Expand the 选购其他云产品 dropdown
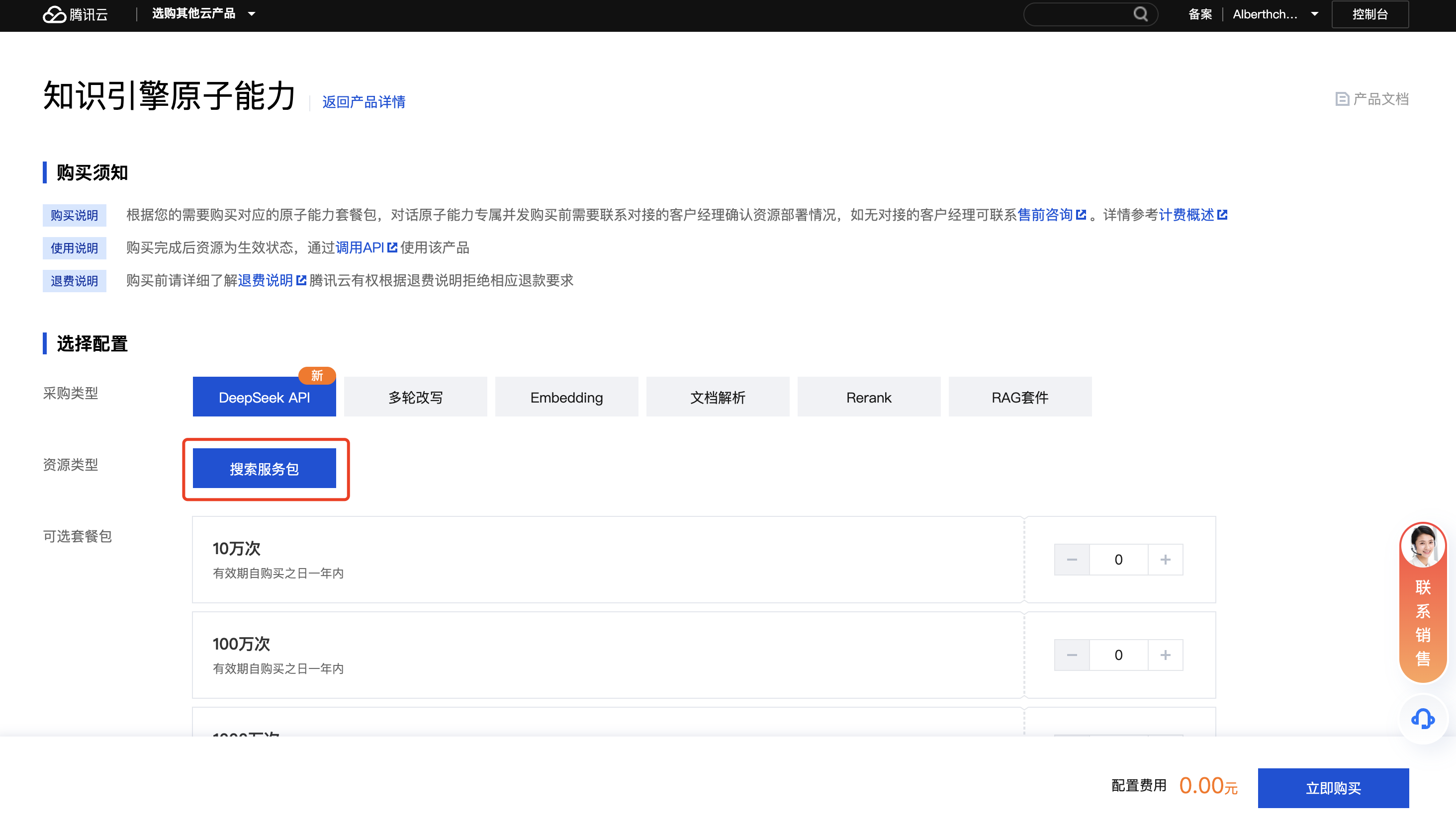 203,14
